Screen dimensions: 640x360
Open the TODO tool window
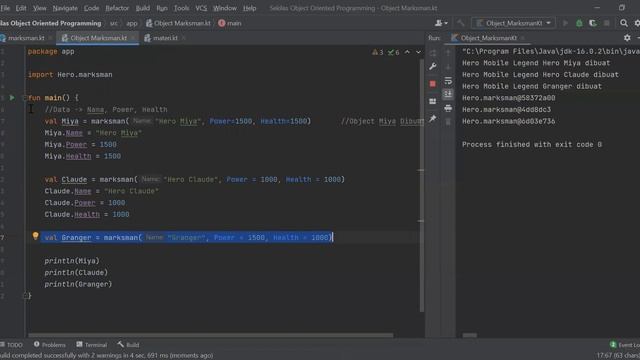(12, 345)
